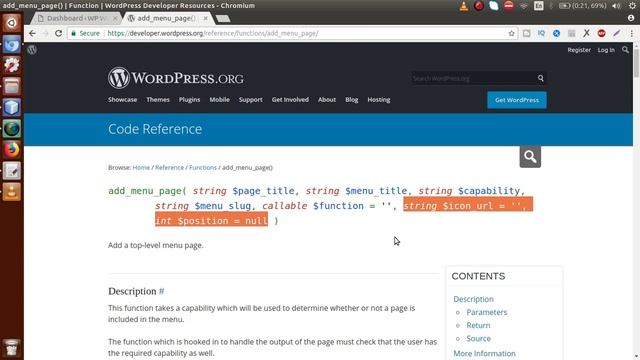This screenshot has height=360, width=640.
Task: Open the Chromium three-dot menu
Action: [631, 33]
